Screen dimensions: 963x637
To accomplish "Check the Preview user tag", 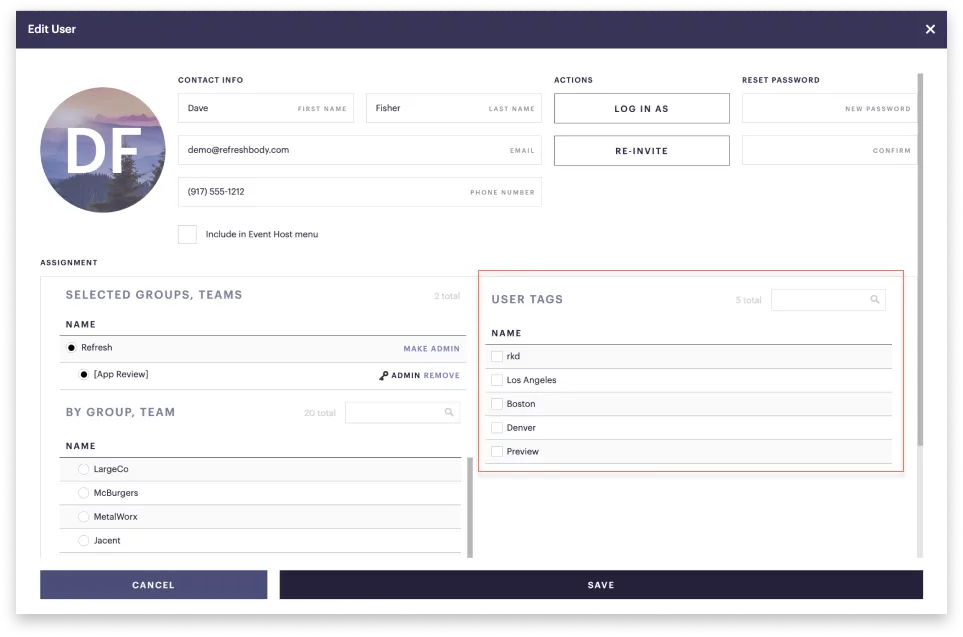I will (x=497, y=451).
